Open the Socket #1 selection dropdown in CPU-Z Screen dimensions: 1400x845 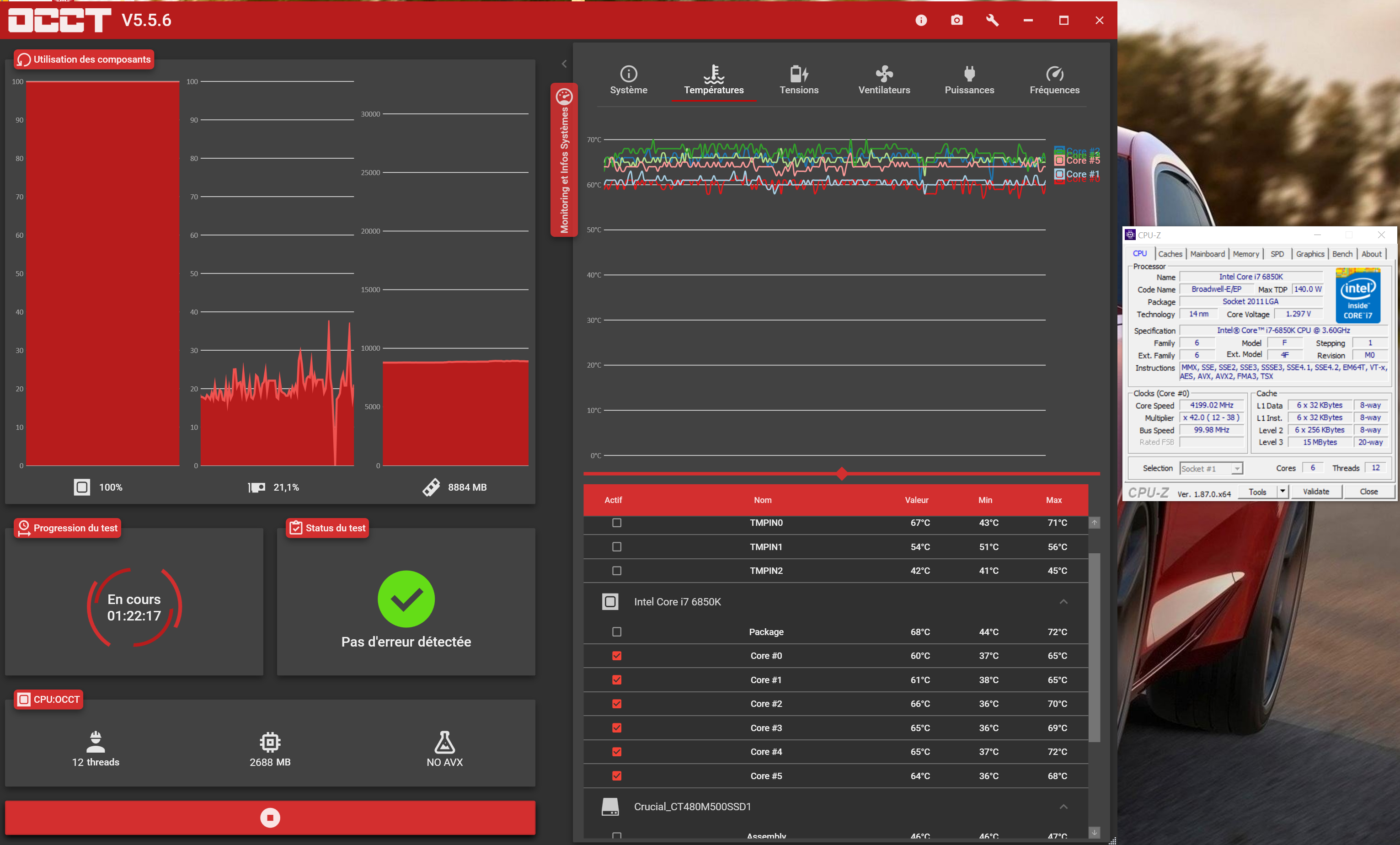[1211, 468]
